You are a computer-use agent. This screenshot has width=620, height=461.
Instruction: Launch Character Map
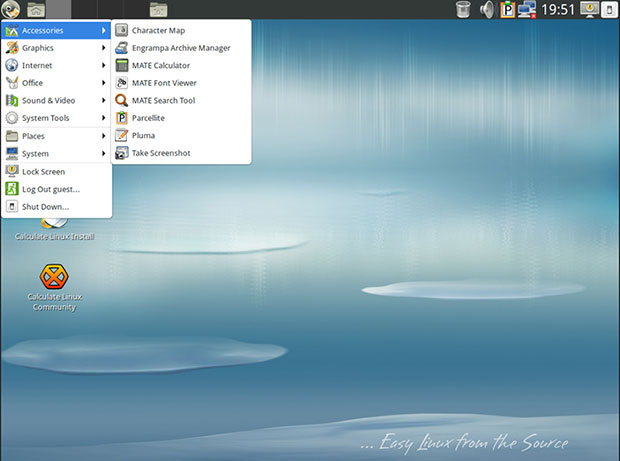click(x=181, y=30)
